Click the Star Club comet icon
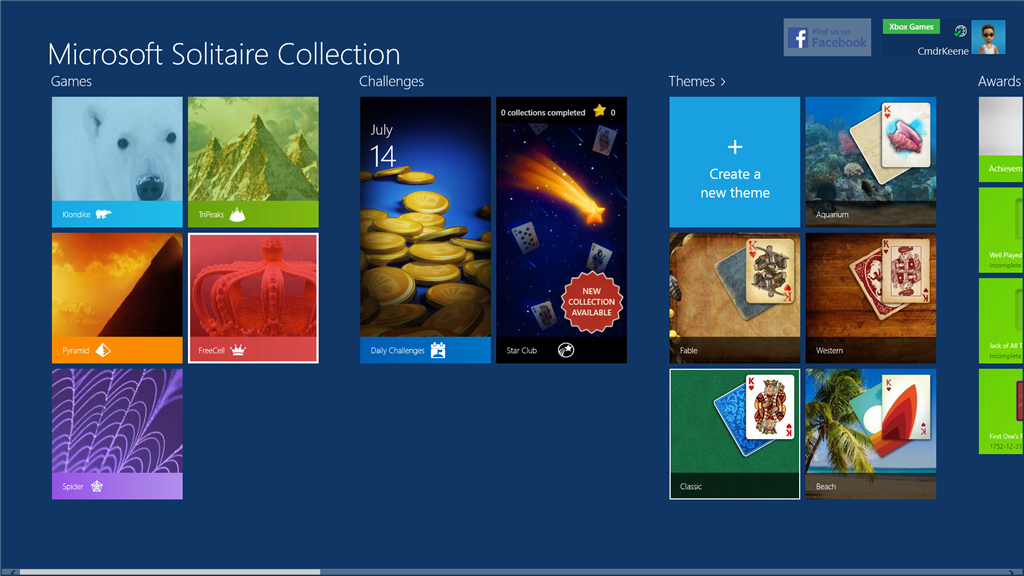The image size is (1024, 576). pyautogui.click(x=566, y=350)
